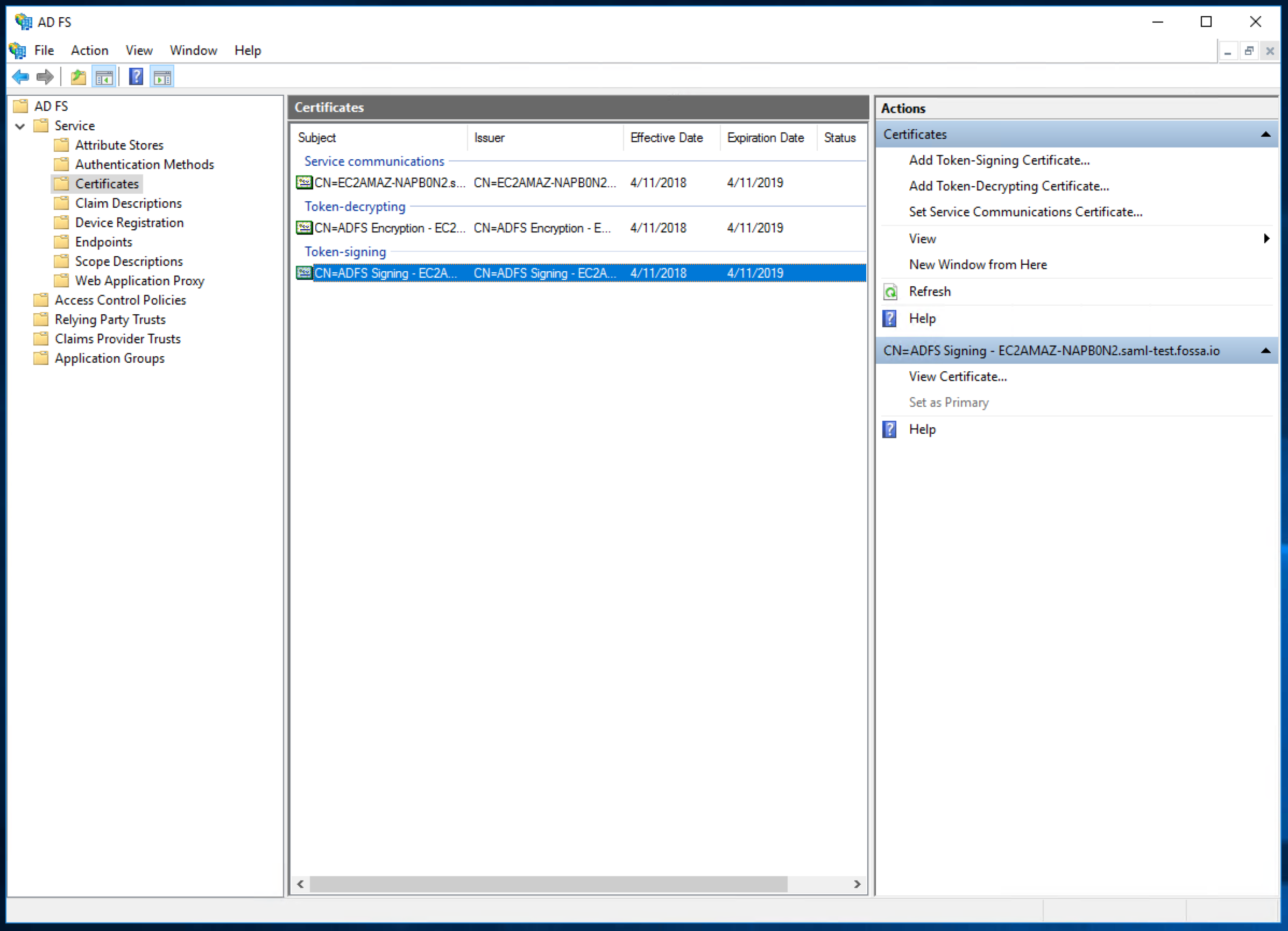Select Relying Party Trusts folder
This screenshot has height=931, width=1288.
[x=110, y=319]
